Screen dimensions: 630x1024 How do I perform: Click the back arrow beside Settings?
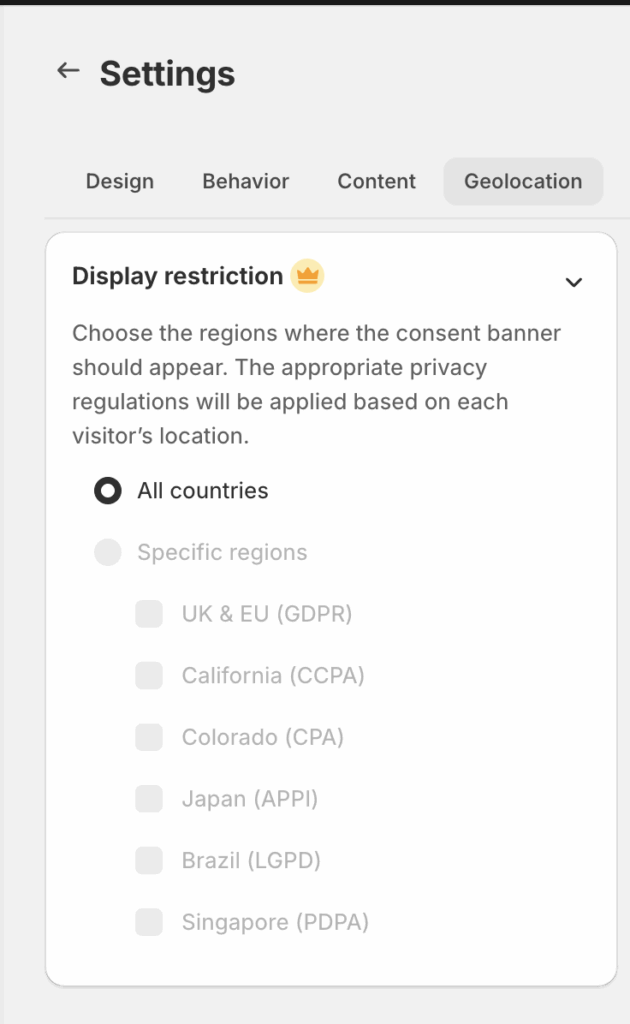(68, 71)
